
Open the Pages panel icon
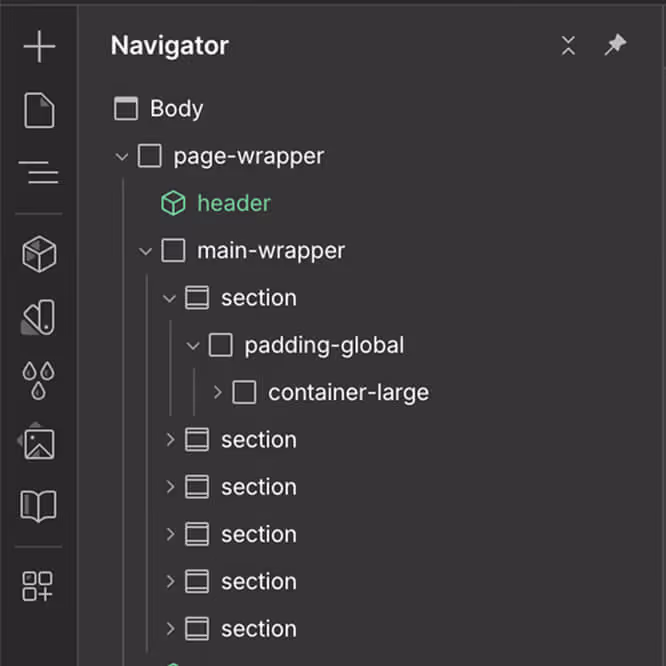39,110
